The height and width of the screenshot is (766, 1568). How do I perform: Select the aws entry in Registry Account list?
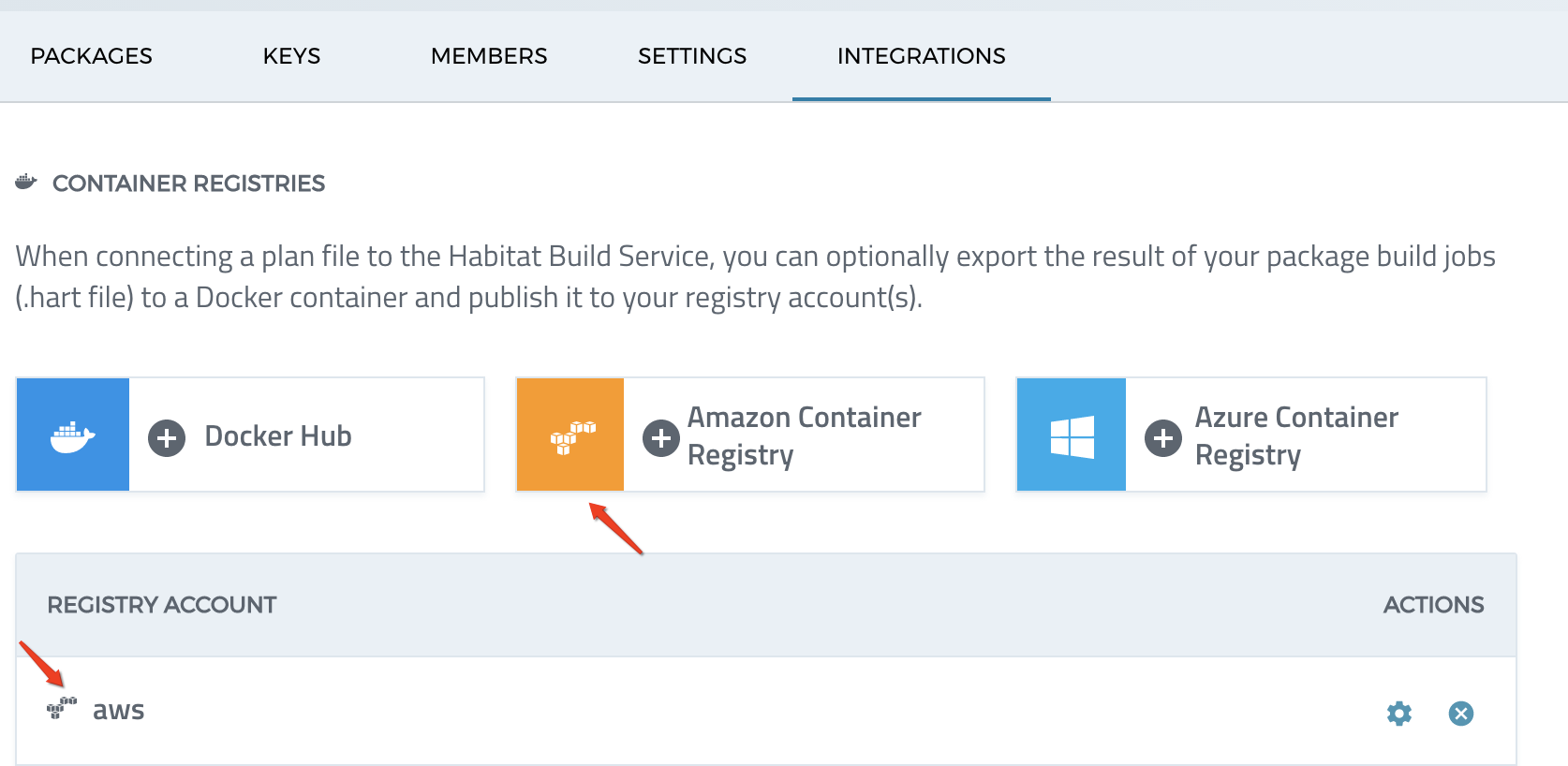tap(117, 710)
